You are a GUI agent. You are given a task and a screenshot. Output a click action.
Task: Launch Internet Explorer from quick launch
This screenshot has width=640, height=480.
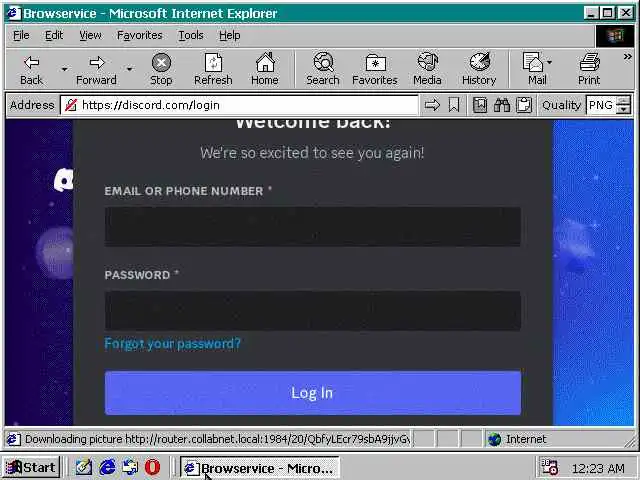coord(107,467)
